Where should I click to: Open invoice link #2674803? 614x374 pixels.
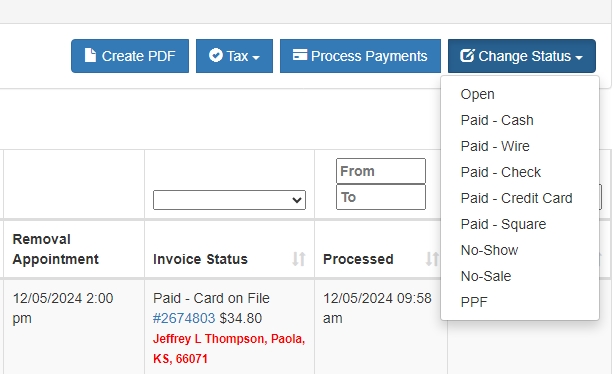[184, 318]
